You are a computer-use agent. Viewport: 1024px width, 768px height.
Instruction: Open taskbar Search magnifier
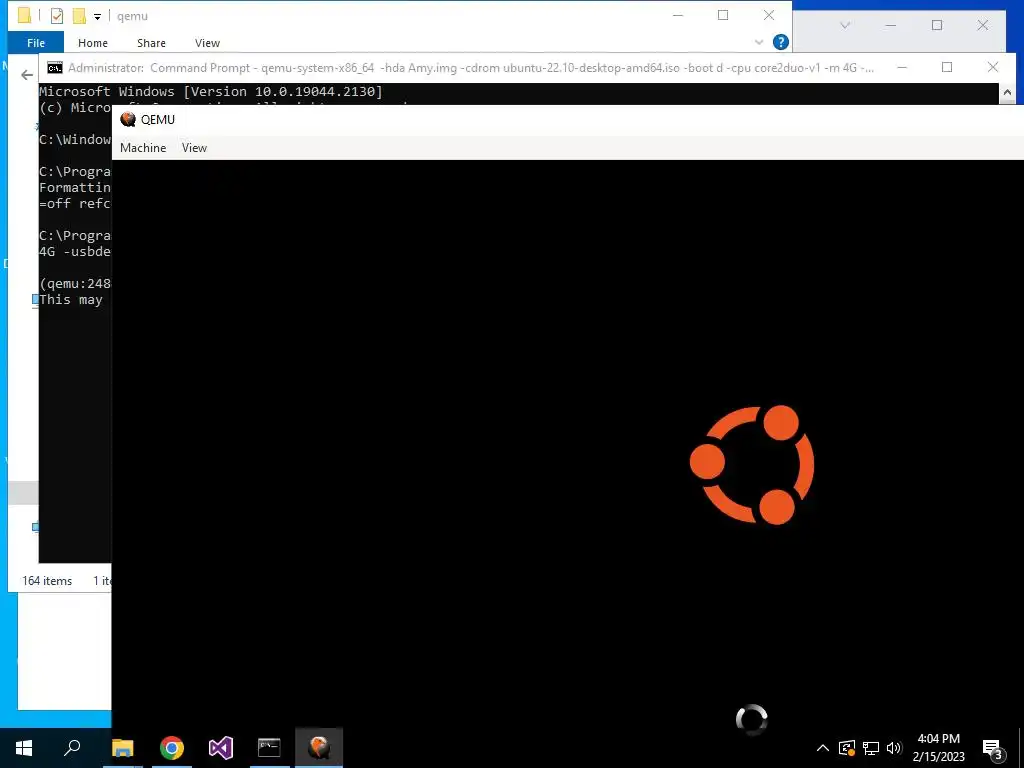[x=72, y=748]
